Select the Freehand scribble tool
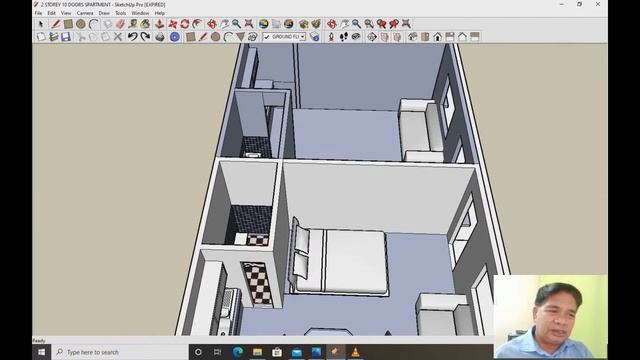The width and height of the screenshot is (640, 360). 253,37
